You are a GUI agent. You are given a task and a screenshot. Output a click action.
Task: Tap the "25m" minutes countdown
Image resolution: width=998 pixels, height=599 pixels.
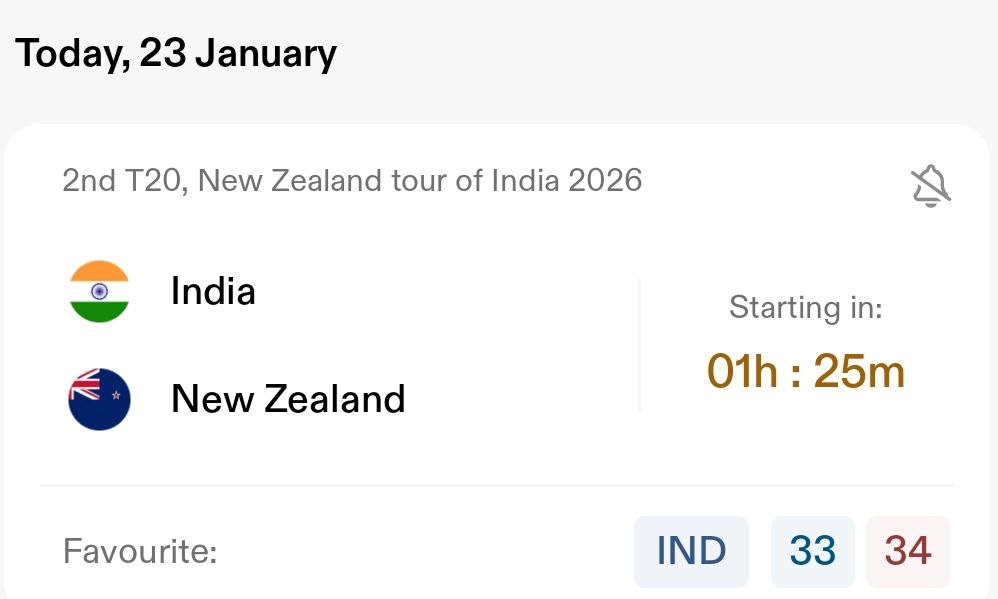(858, 372)
